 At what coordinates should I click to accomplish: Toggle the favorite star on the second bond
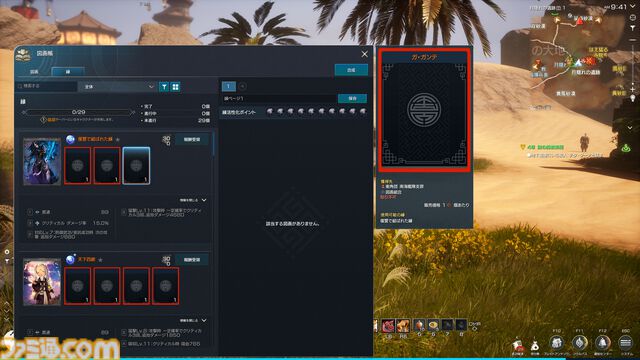pyautogui.click(x=100, y=260)
